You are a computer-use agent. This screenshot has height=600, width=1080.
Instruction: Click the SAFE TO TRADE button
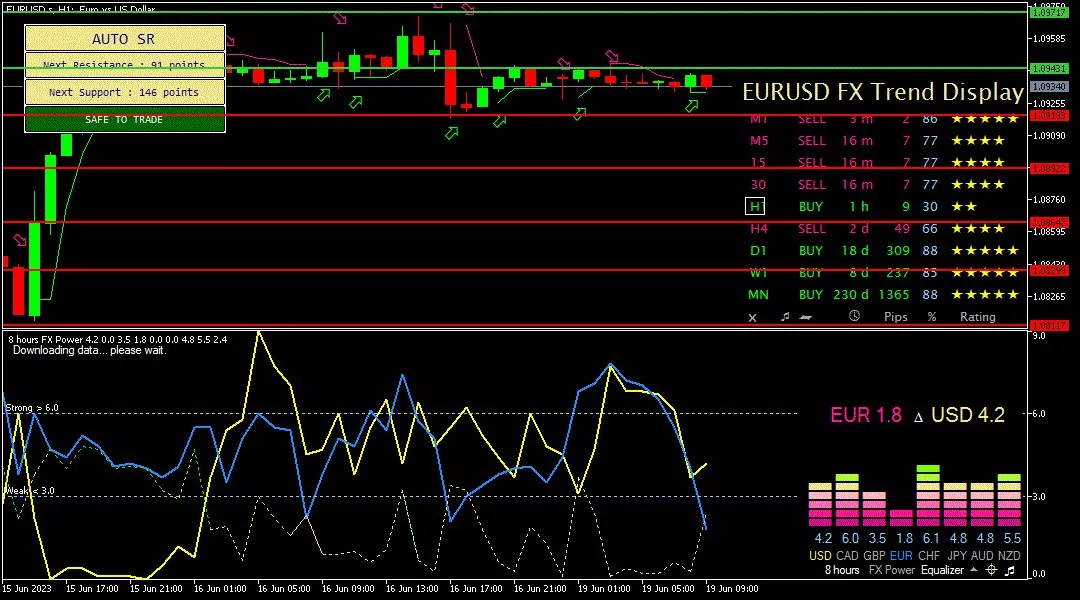click(125, 119)
